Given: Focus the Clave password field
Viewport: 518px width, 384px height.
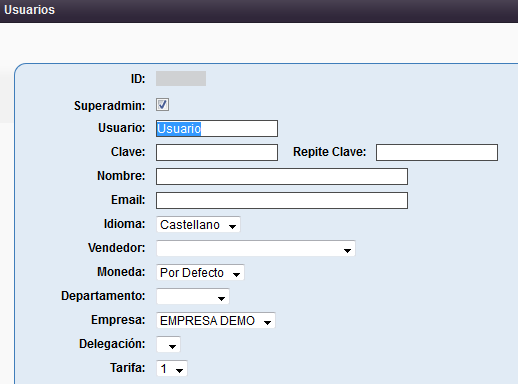Looking at the screenshot, I should tap(217, 152).
